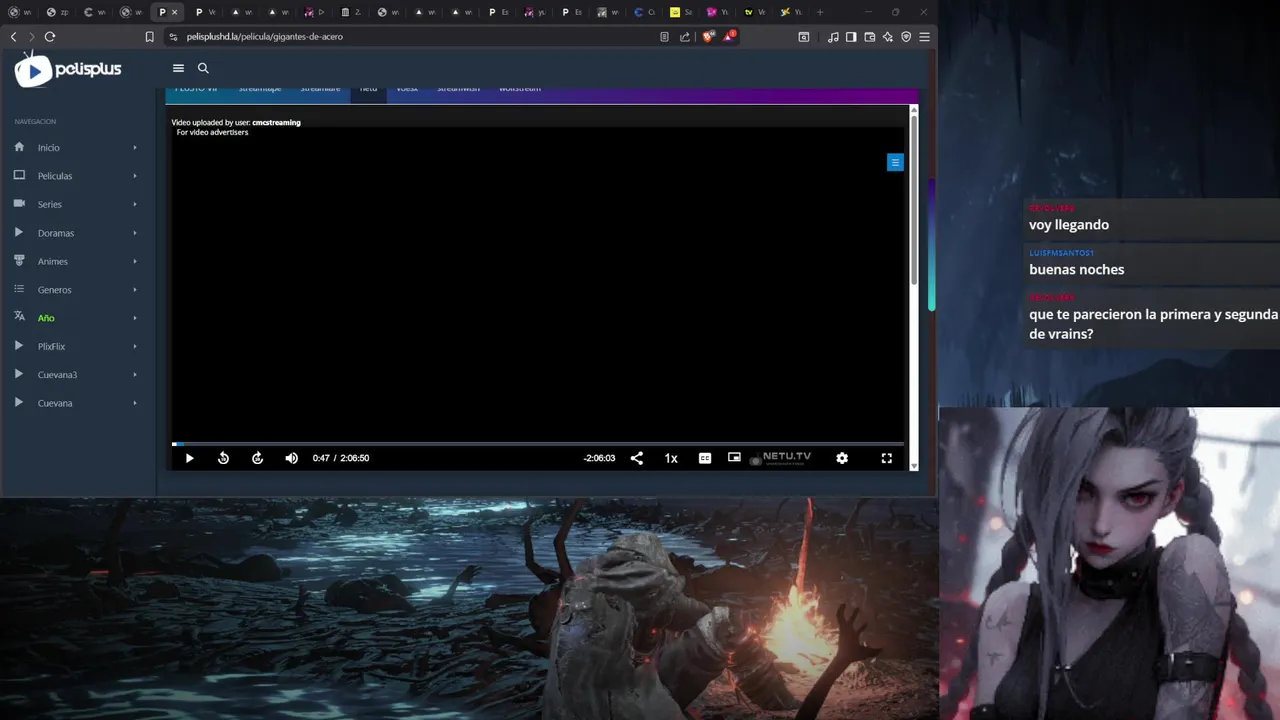Viewport: 1280px width, 720px height.
Task: Expand the Año submenu arrow
Action: tap(135, 318)
